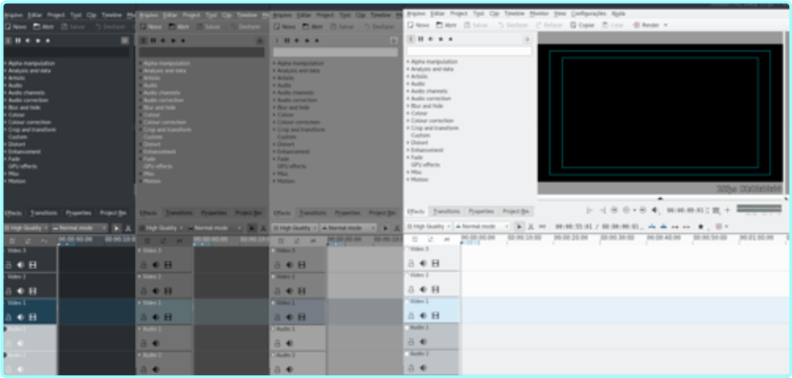Hide Video 3 track in the darkest leftmost panel
Viewport: 792px width, 378px height.
(x=33, y=264)
